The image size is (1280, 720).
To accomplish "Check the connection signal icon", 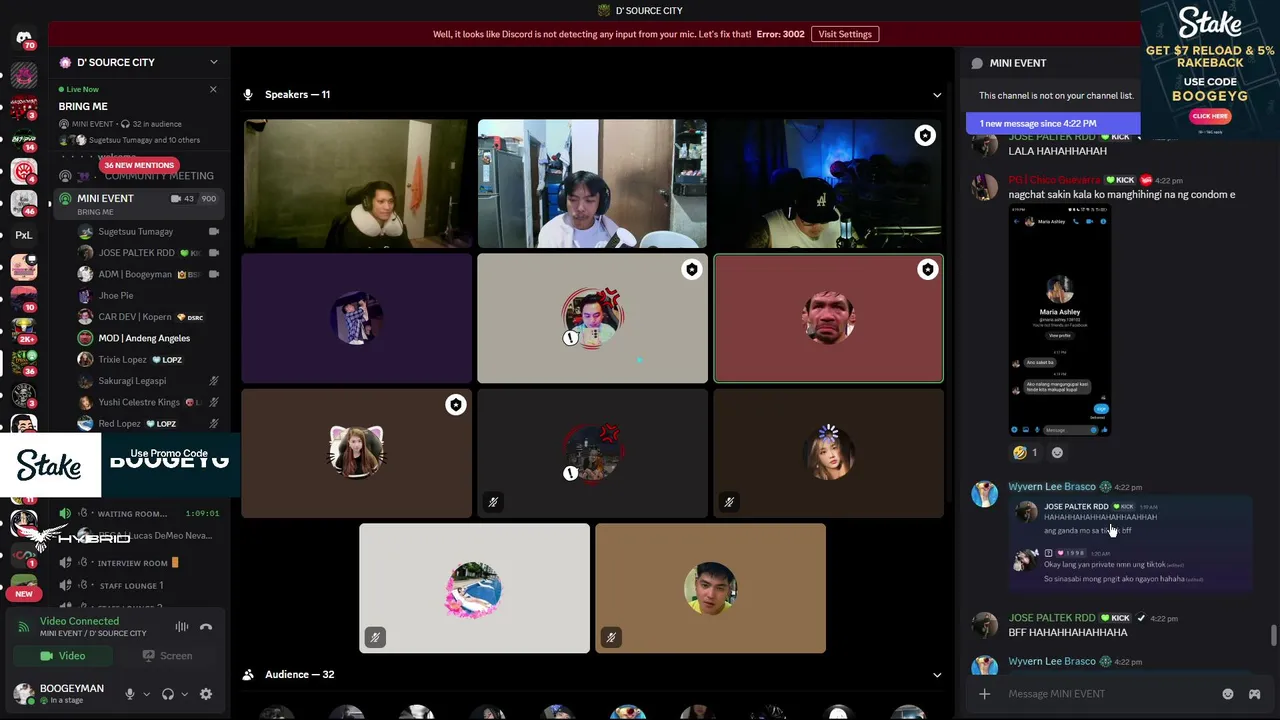I will (x=24, y=627).
